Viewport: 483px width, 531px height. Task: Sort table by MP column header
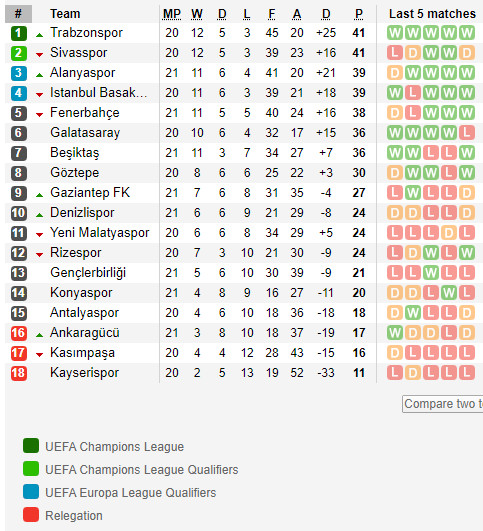(172, 14)
